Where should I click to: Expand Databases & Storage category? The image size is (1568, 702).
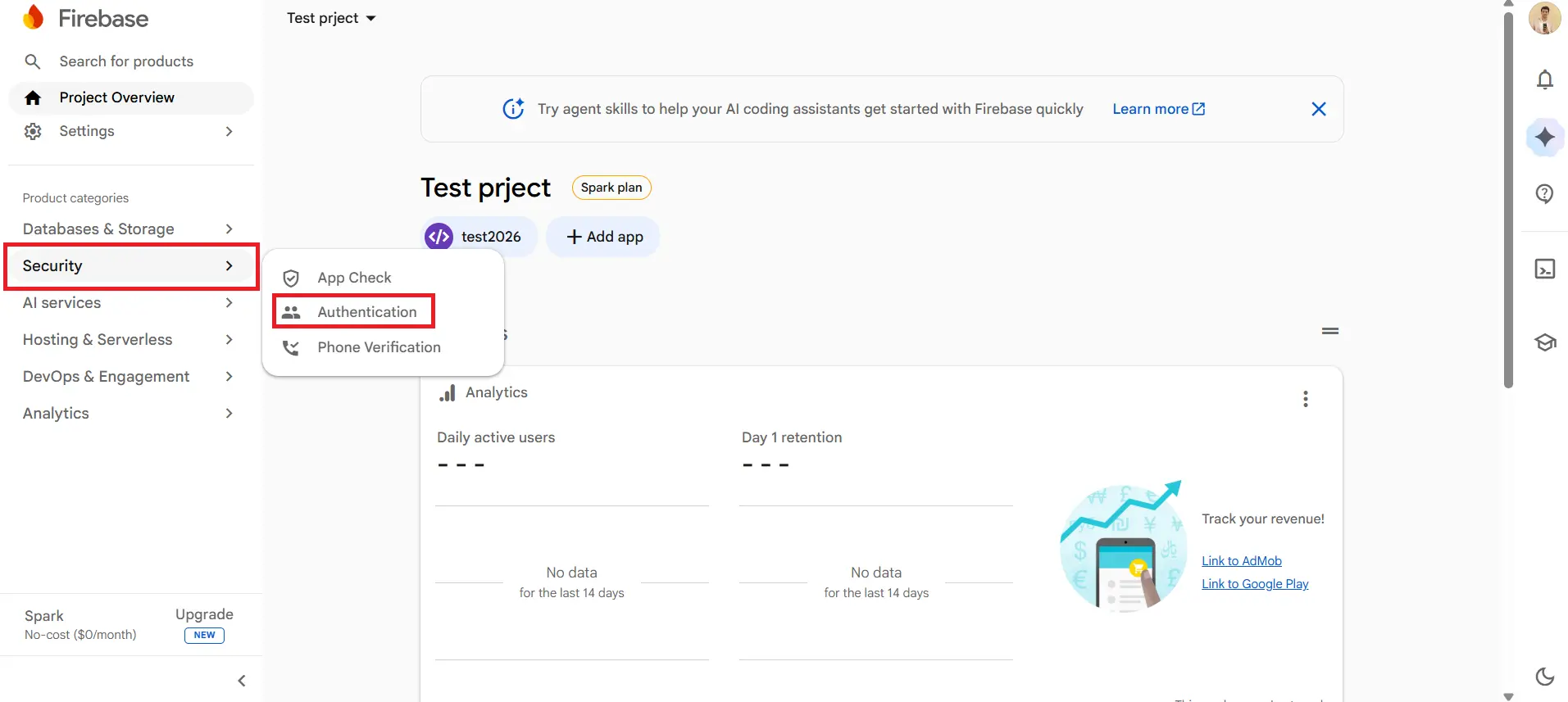pos(131,229)
